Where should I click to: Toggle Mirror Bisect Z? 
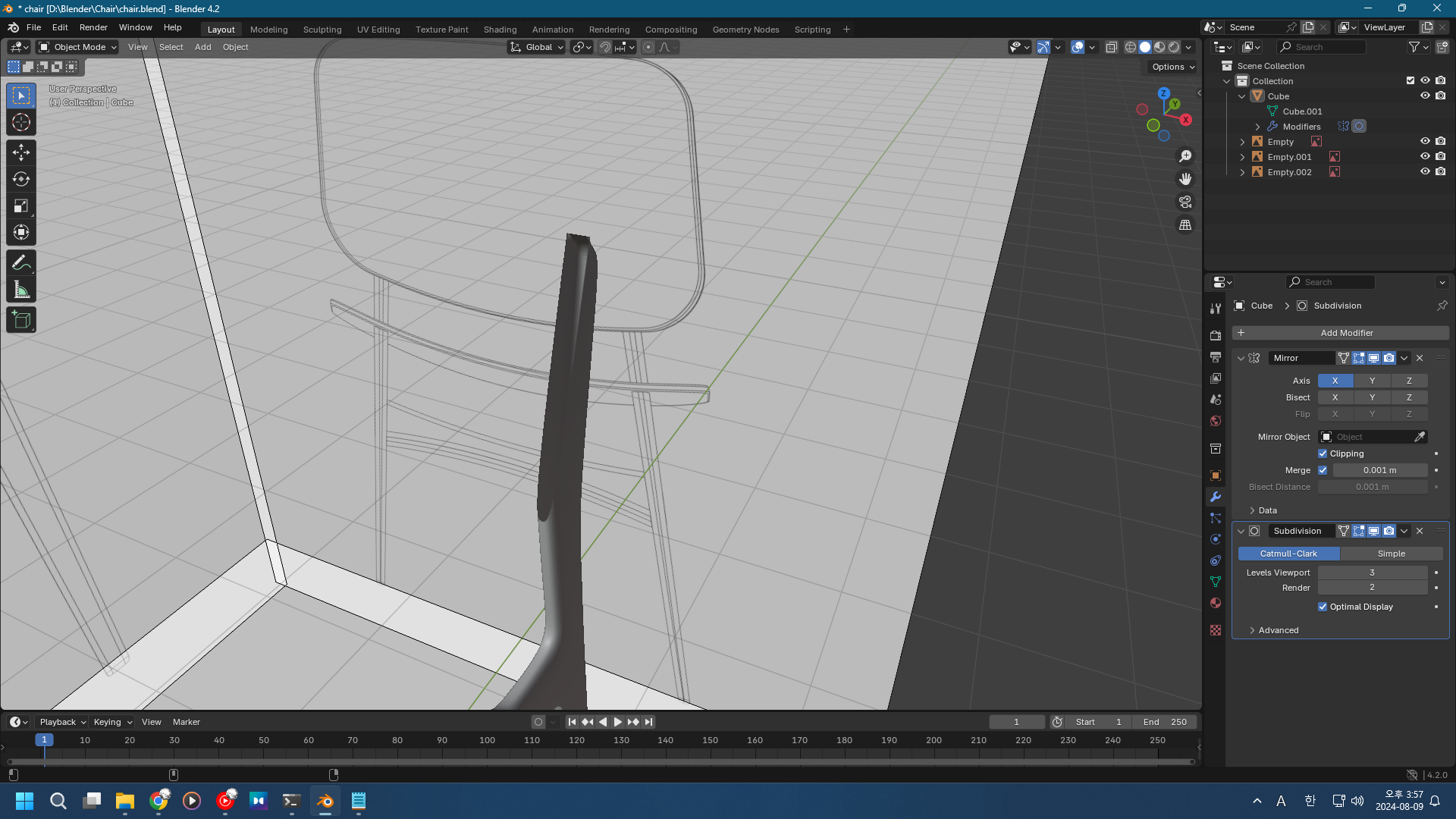(1409, 397)
